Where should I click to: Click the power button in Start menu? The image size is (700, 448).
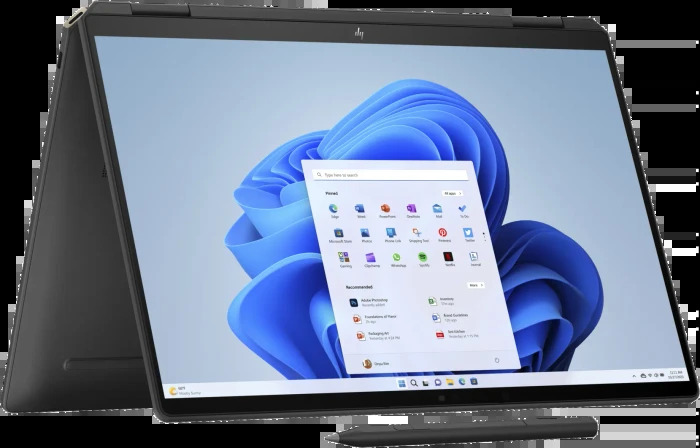(x=497, y=361)
